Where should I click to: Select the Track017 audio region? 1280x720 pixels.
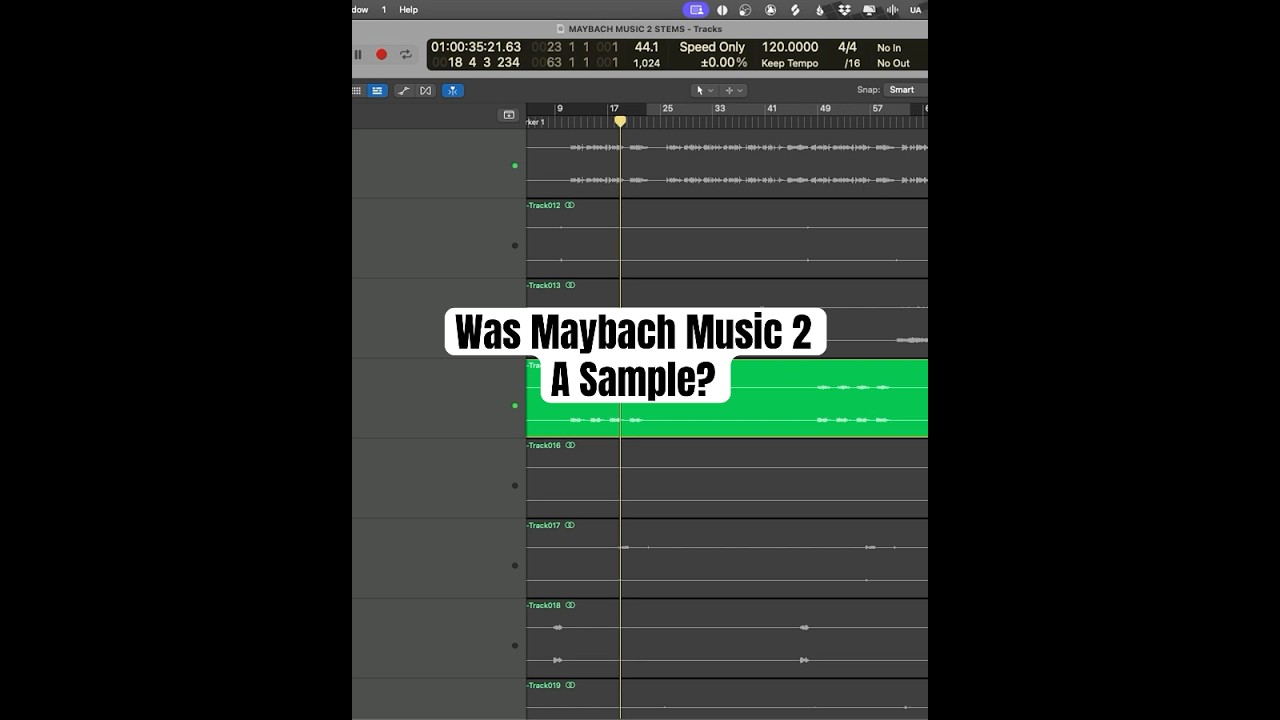pos(727,558)
